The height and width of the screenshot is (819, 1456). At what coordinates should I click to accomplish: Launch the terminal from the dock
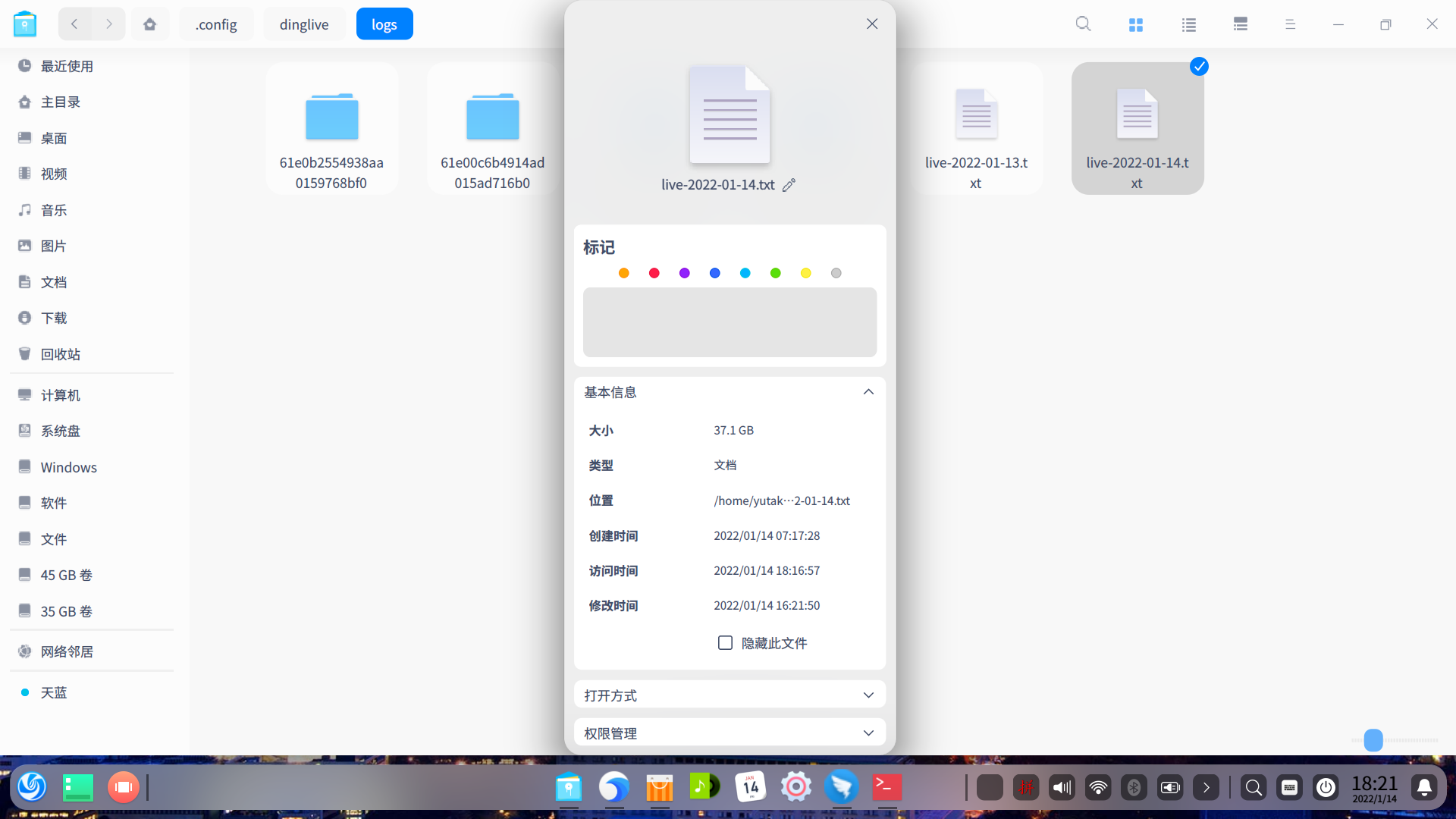click(886, 787)
